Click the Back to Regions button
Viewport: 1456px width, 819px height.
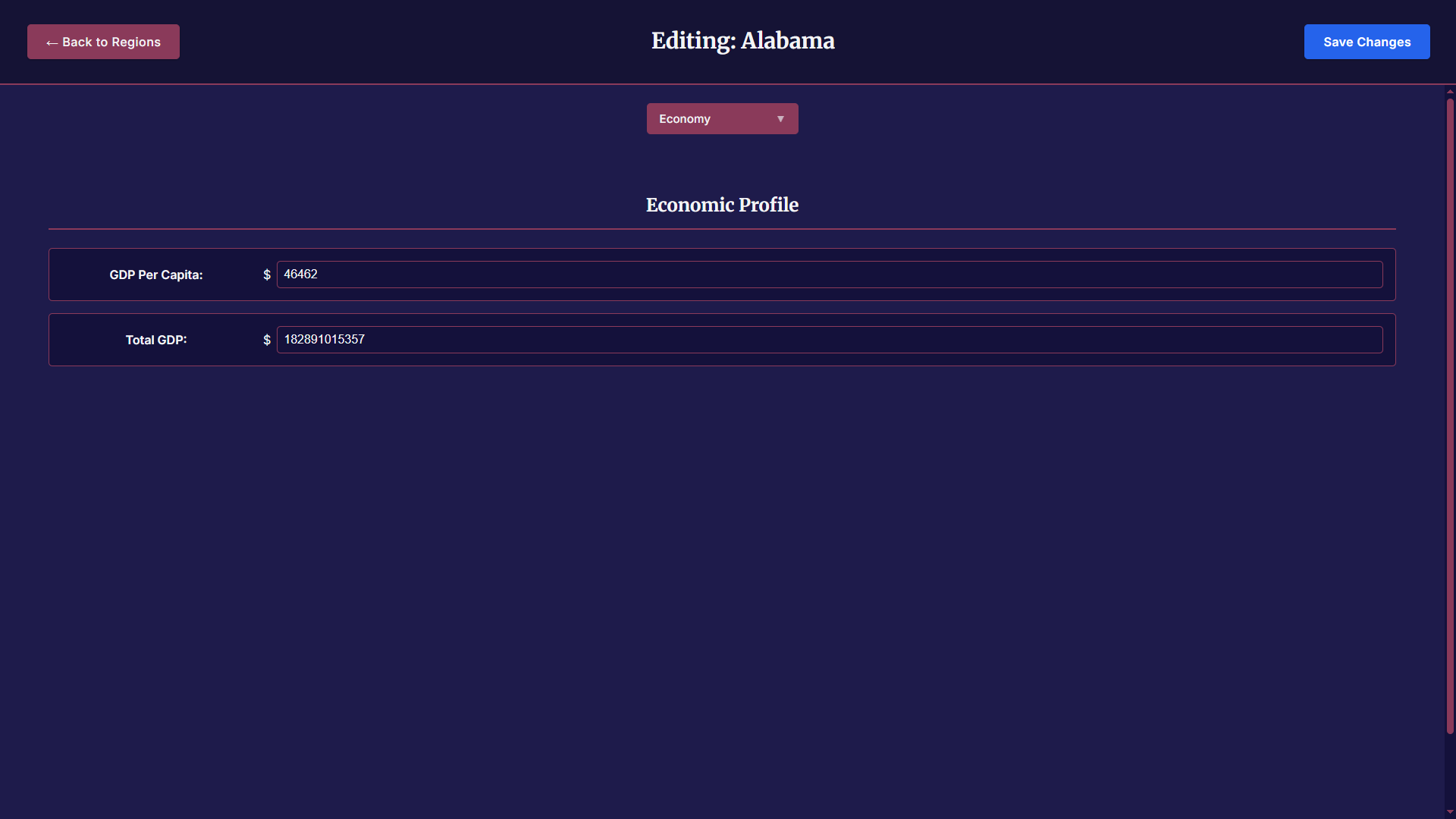103,42
